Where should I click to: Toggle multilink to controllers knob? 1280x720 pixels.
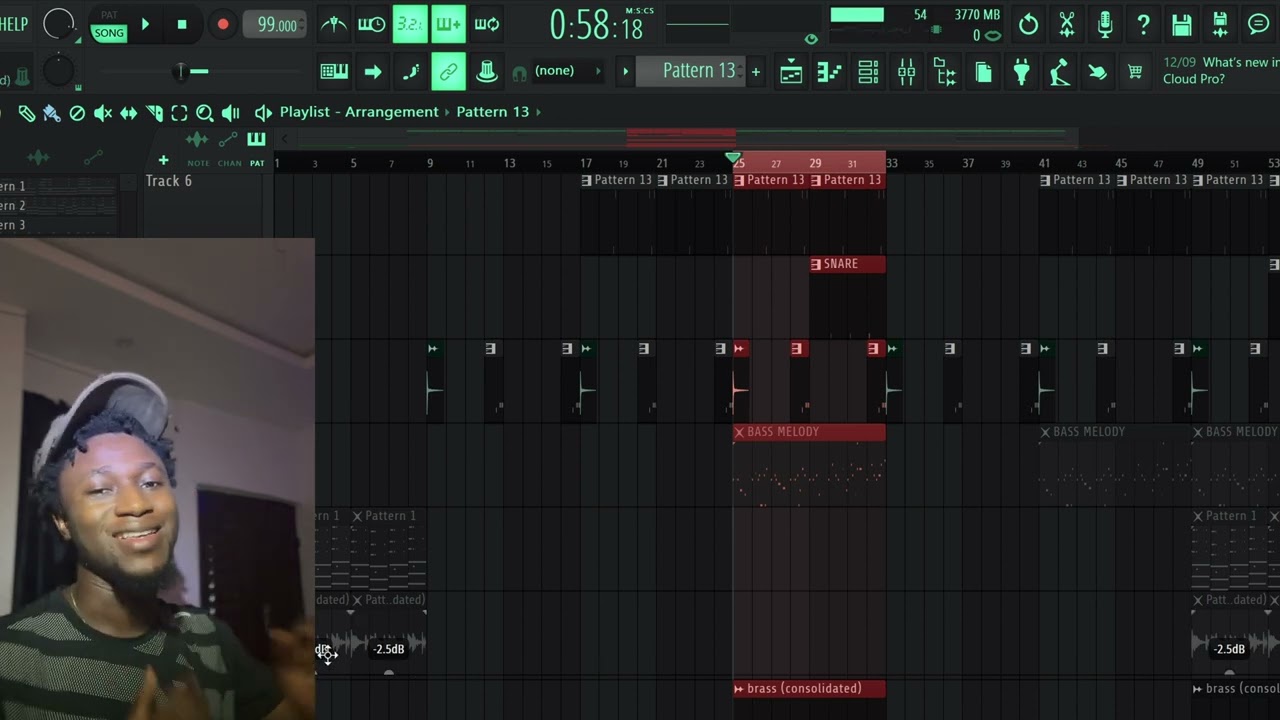point(487,72)
